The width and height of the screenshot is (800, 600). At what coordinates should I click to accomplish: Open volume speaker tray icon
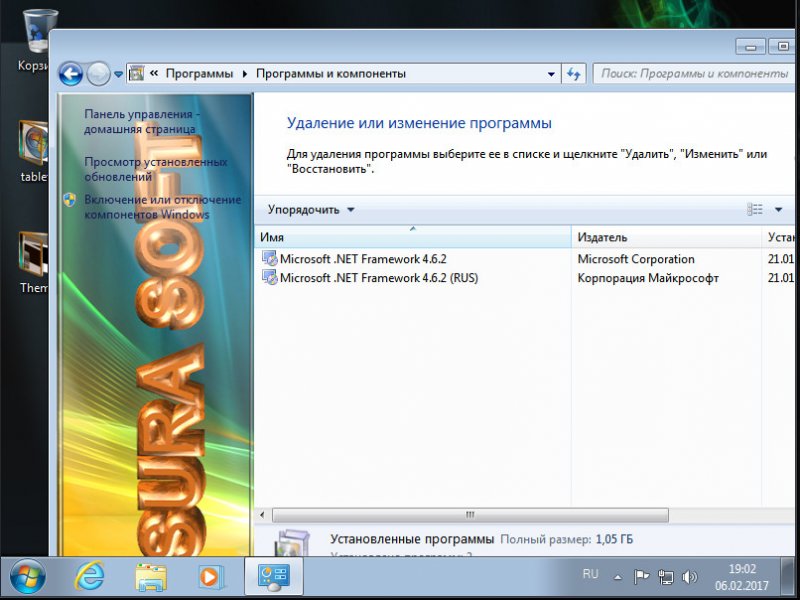(x=689, y=577)
